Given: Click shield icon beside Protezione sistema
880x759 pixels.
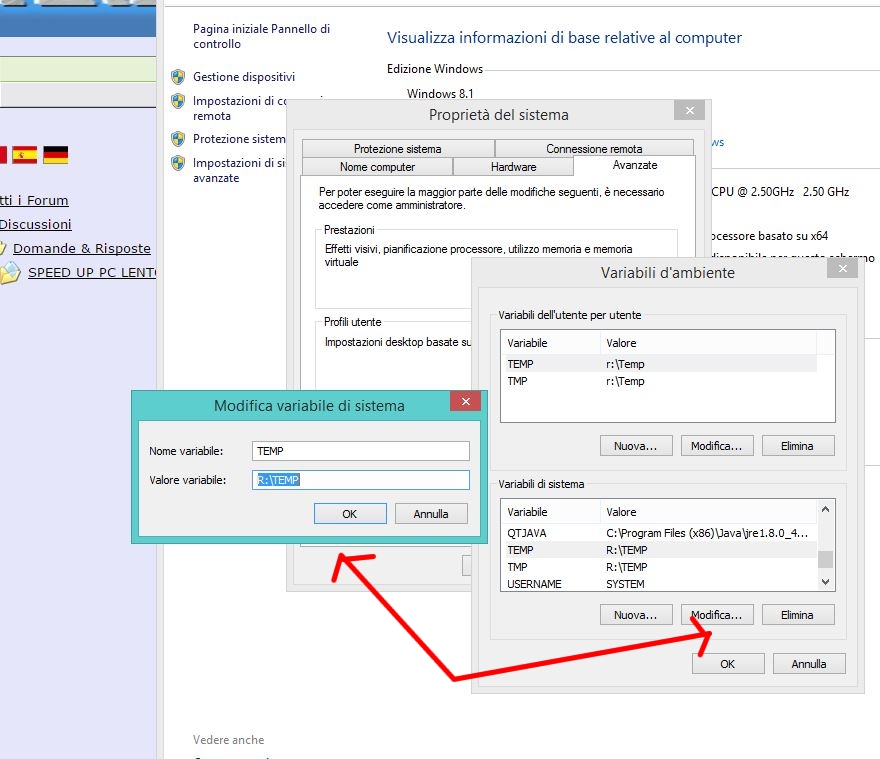Looking at the screenshot, I should [x=178, y=139].
